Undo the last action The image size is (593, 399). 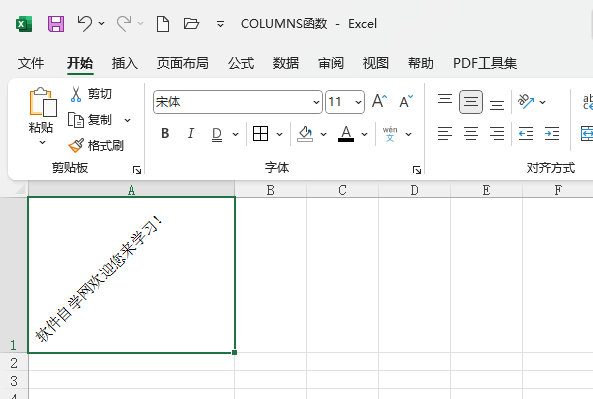[x=84, y=24]
